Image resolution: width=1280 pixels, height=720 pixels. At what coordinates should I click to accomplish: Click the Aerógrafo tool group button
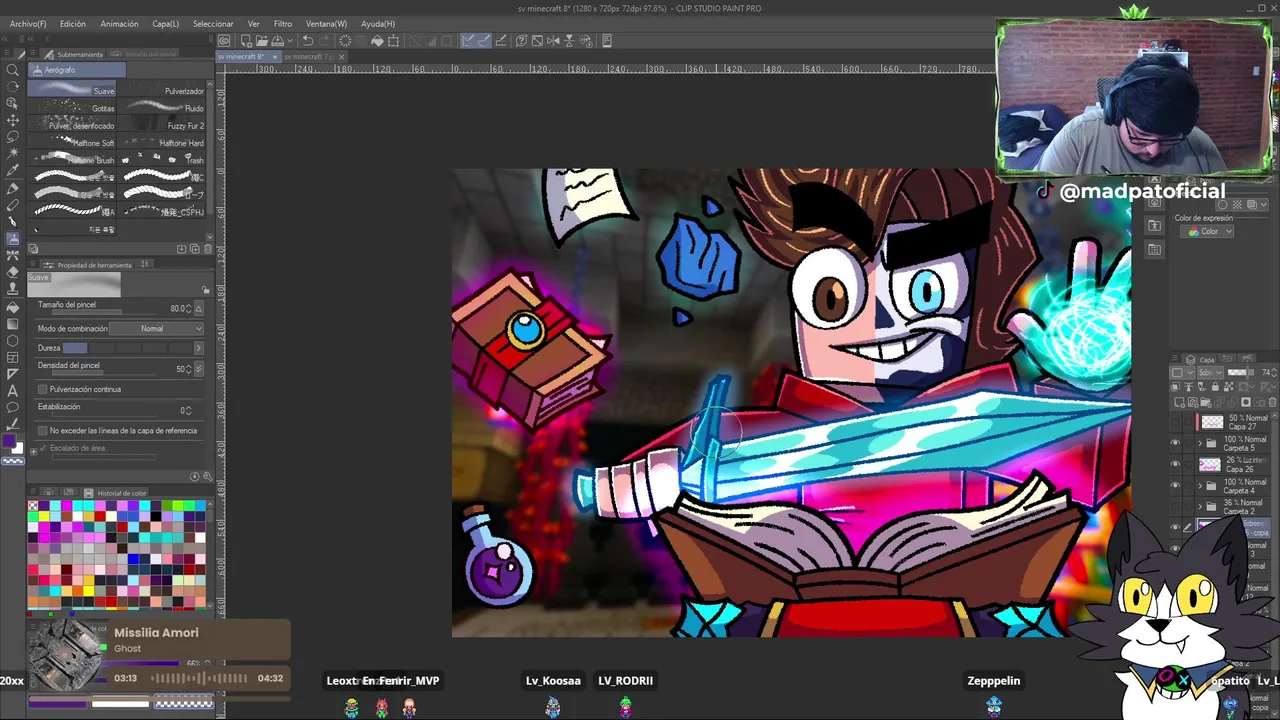77,70
